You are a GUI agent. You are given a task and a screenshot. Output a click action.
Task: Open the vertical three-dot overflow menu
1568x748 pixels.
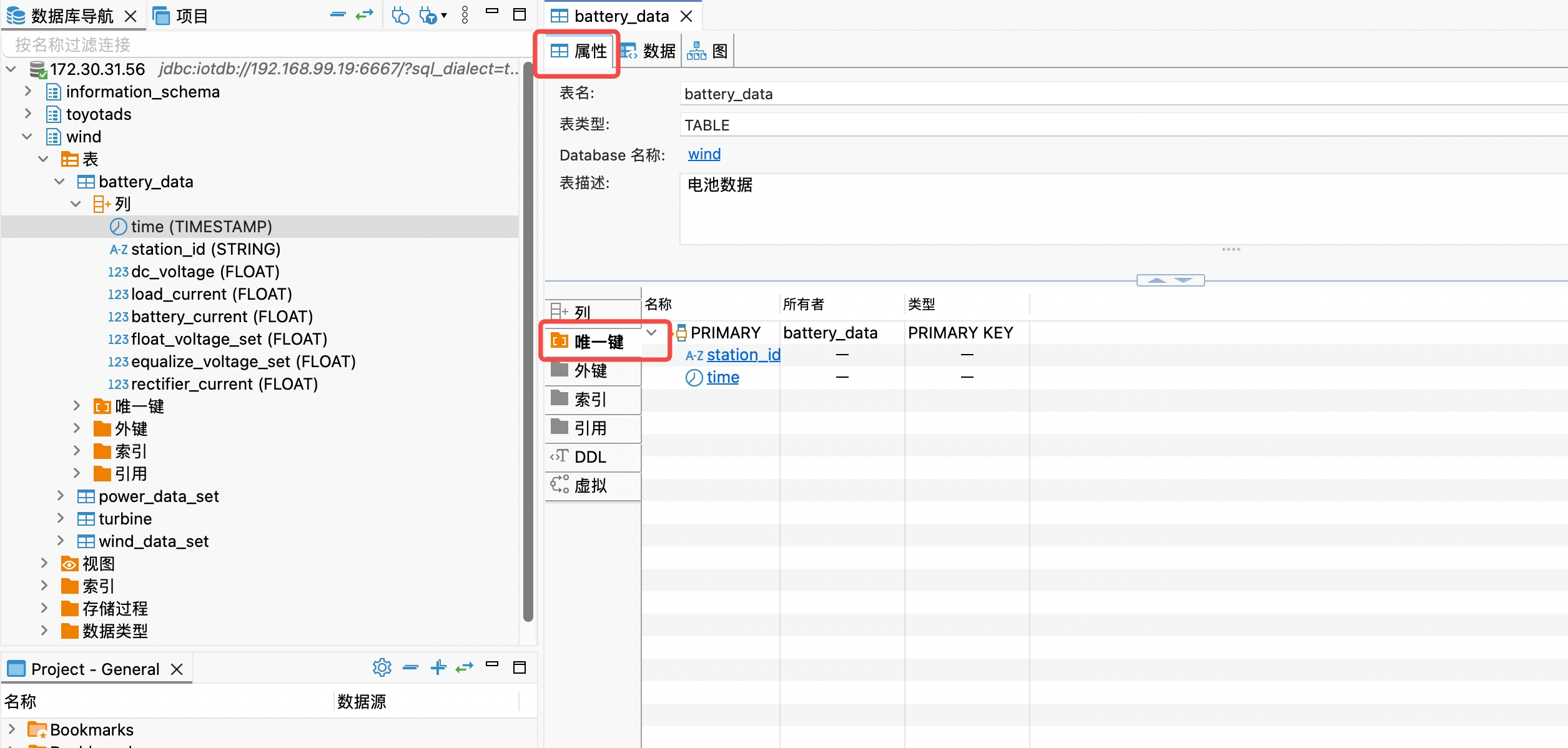[465, 14]
